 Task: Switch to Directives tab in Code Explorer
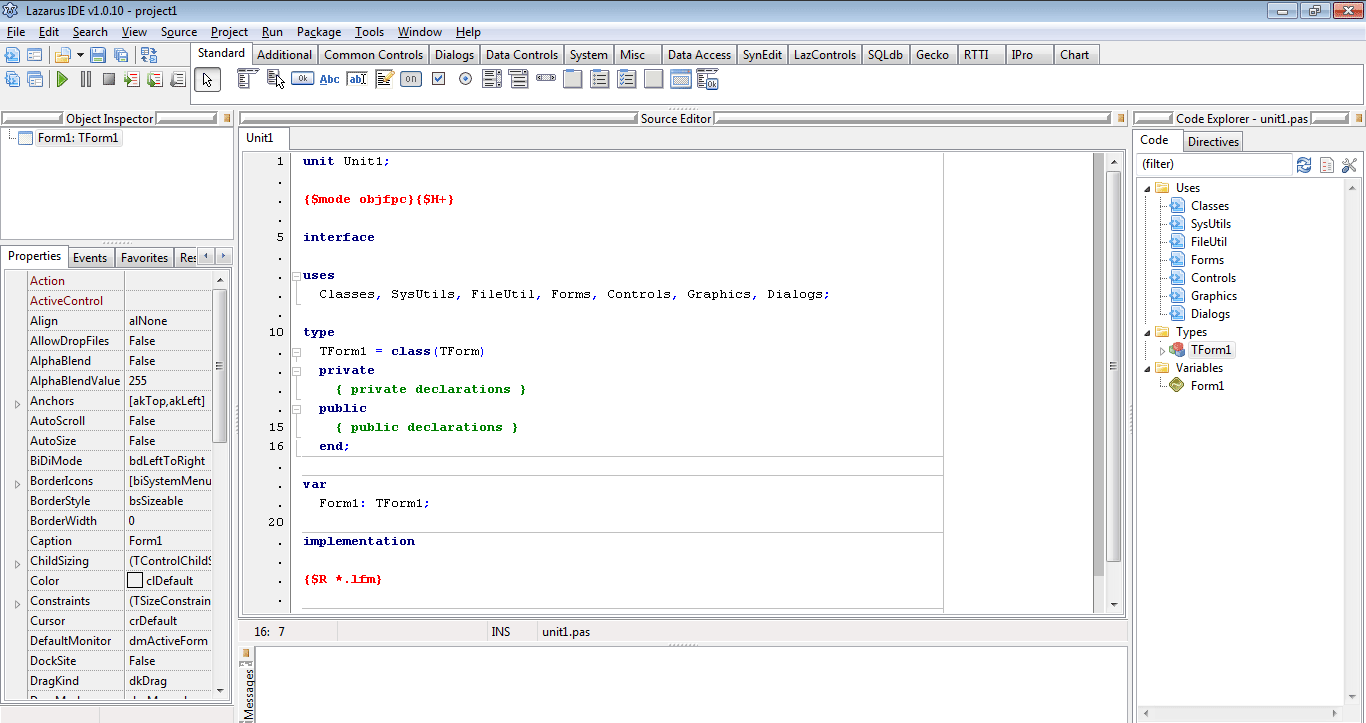1213,141
